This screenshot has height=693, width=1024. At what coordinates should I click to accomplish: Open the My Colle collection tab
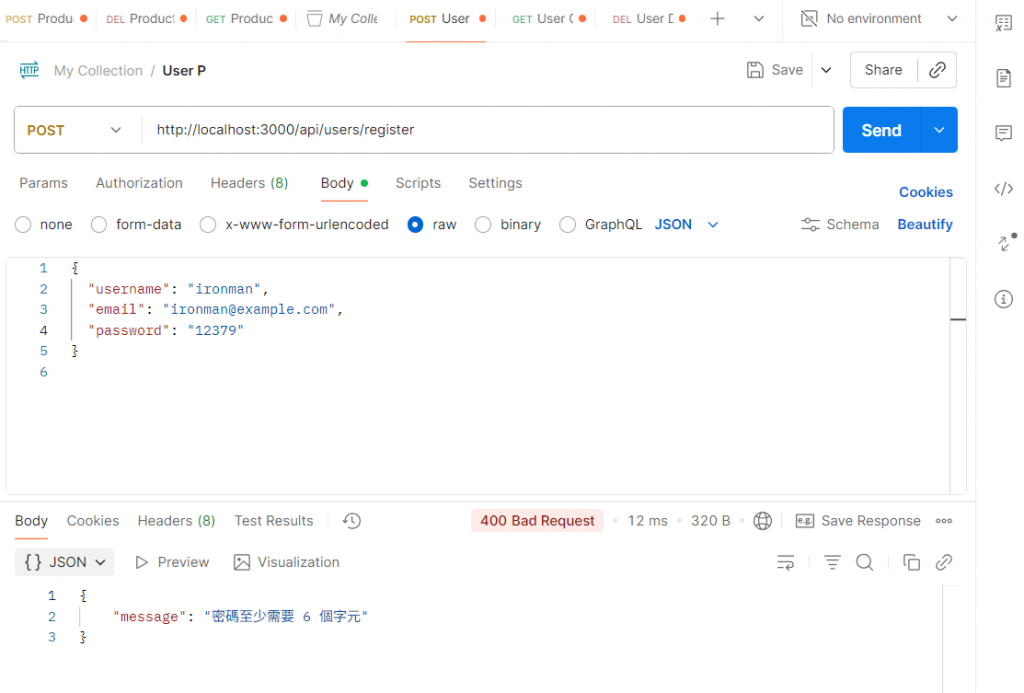344,19
